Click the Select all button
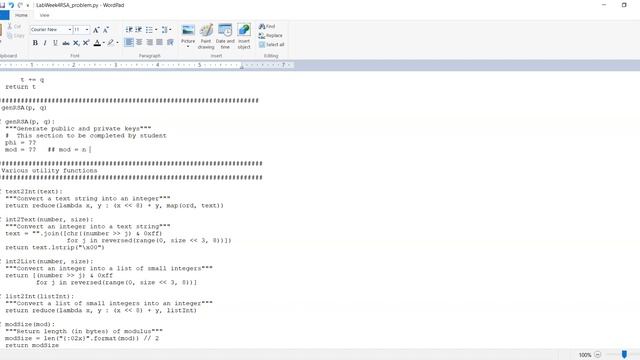Screen dimensions: 640x360 pyautogui.click(x=272, y=44)
